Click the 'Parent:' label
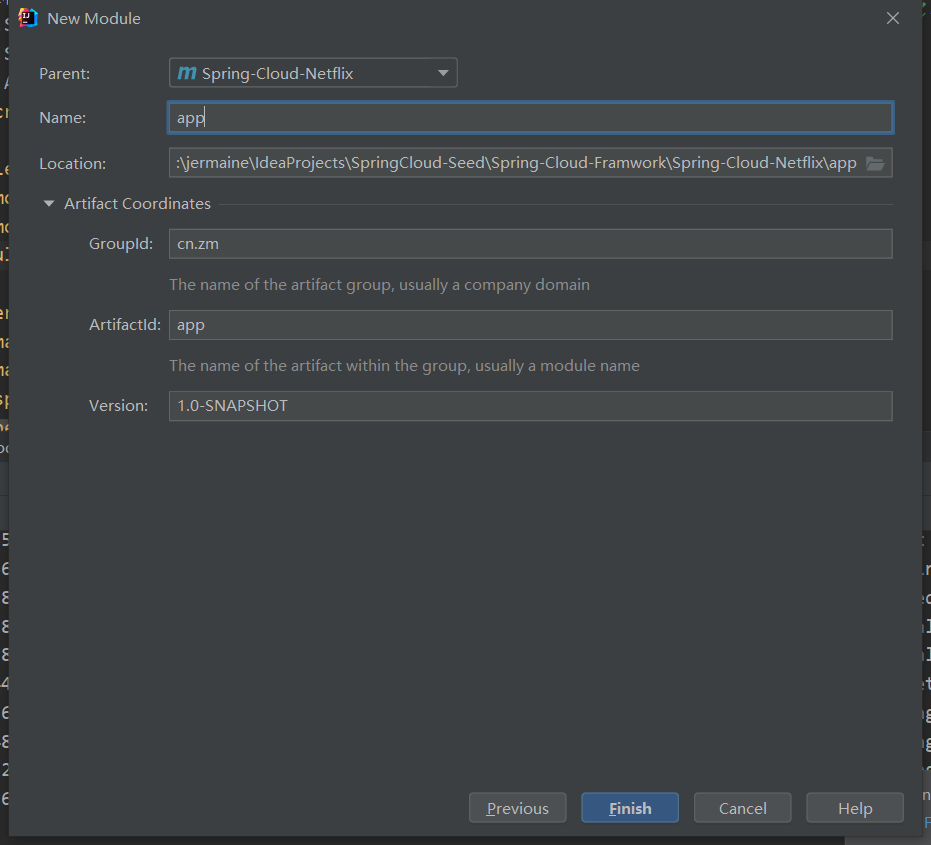This screenshot has width=931, height=845. click(x=65, y=74)
